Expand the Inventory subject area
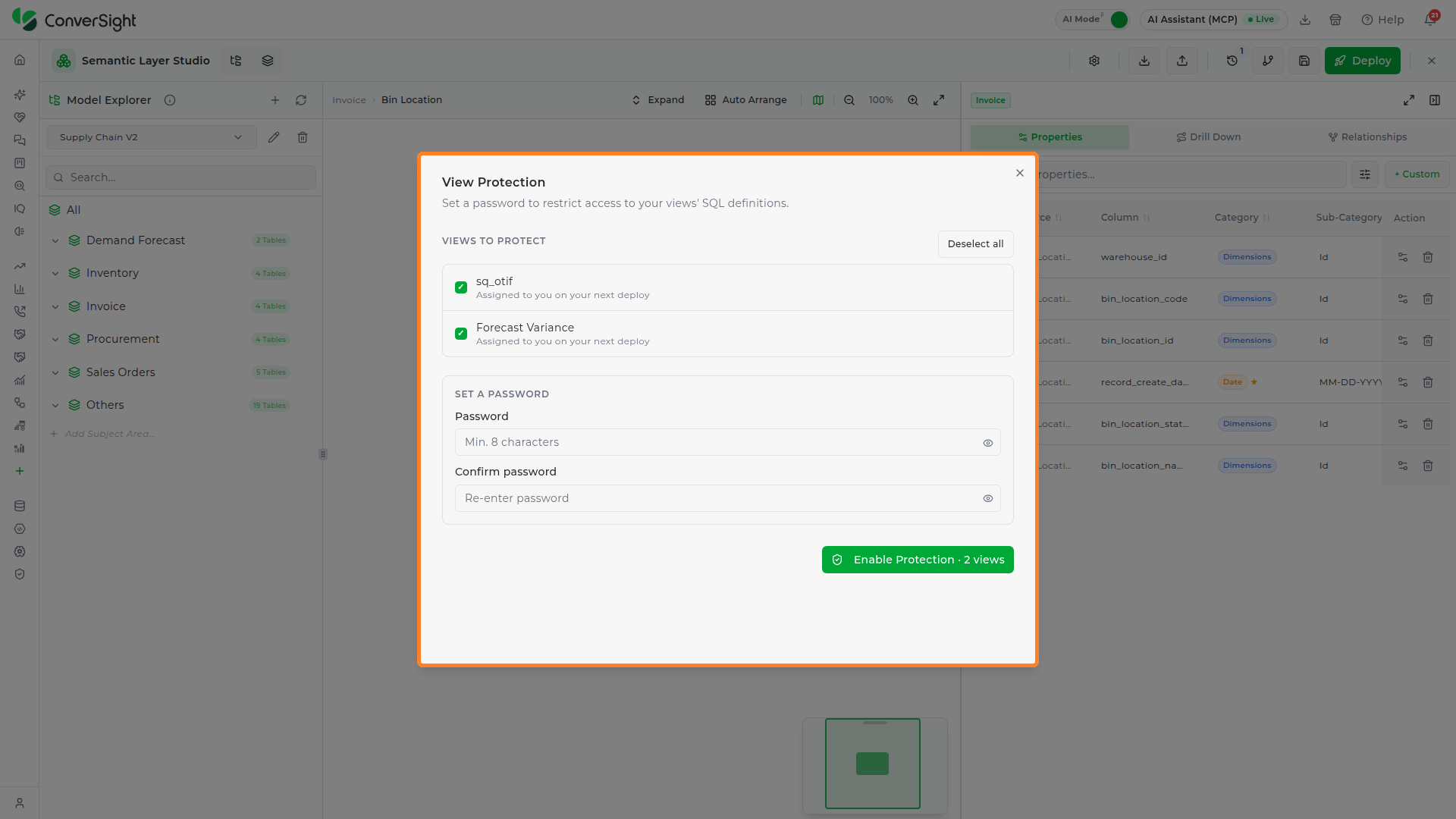Viewport: 1456px width, 819px height. tap(55, 273)
